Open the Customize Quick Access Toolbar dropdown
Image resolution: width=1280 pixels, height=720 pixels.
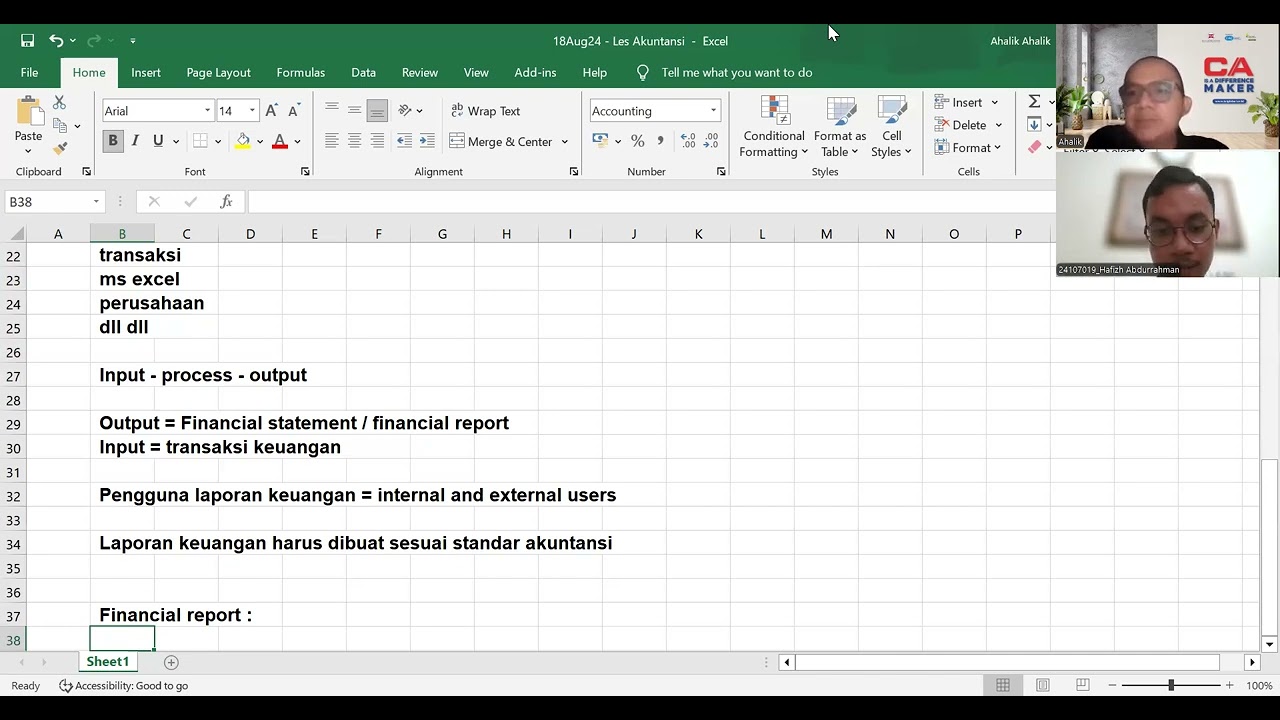(x=132, y=41)
